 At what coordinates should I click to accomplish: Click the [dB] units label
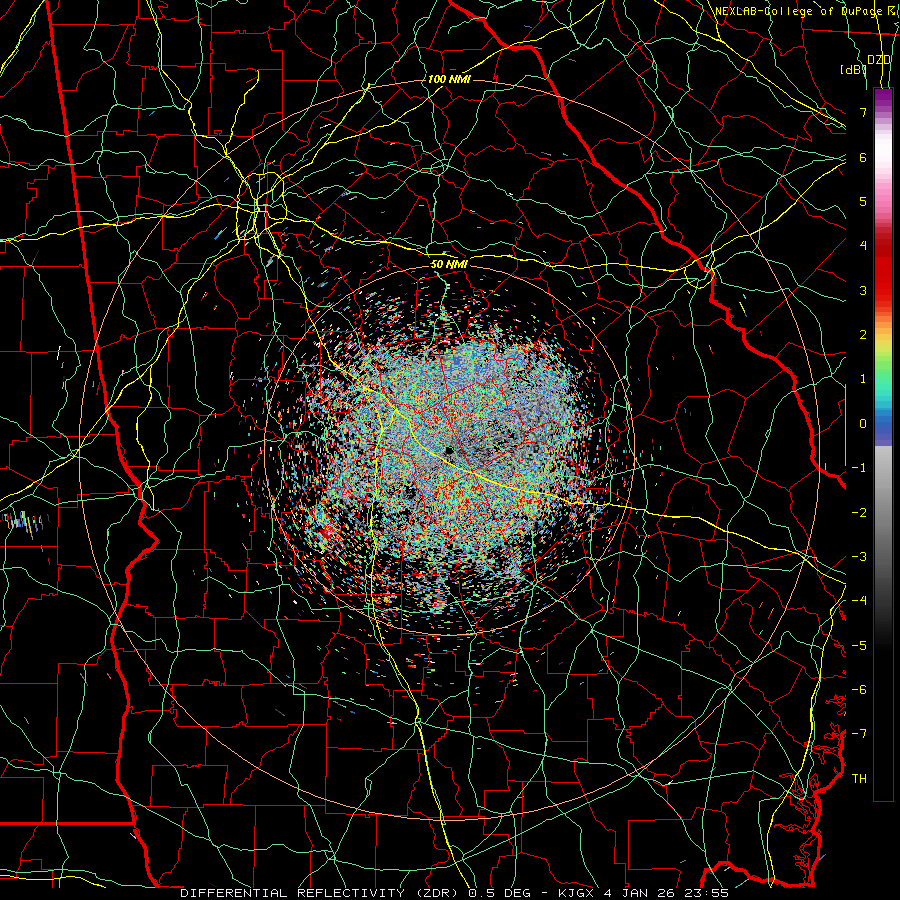point(853,70)
